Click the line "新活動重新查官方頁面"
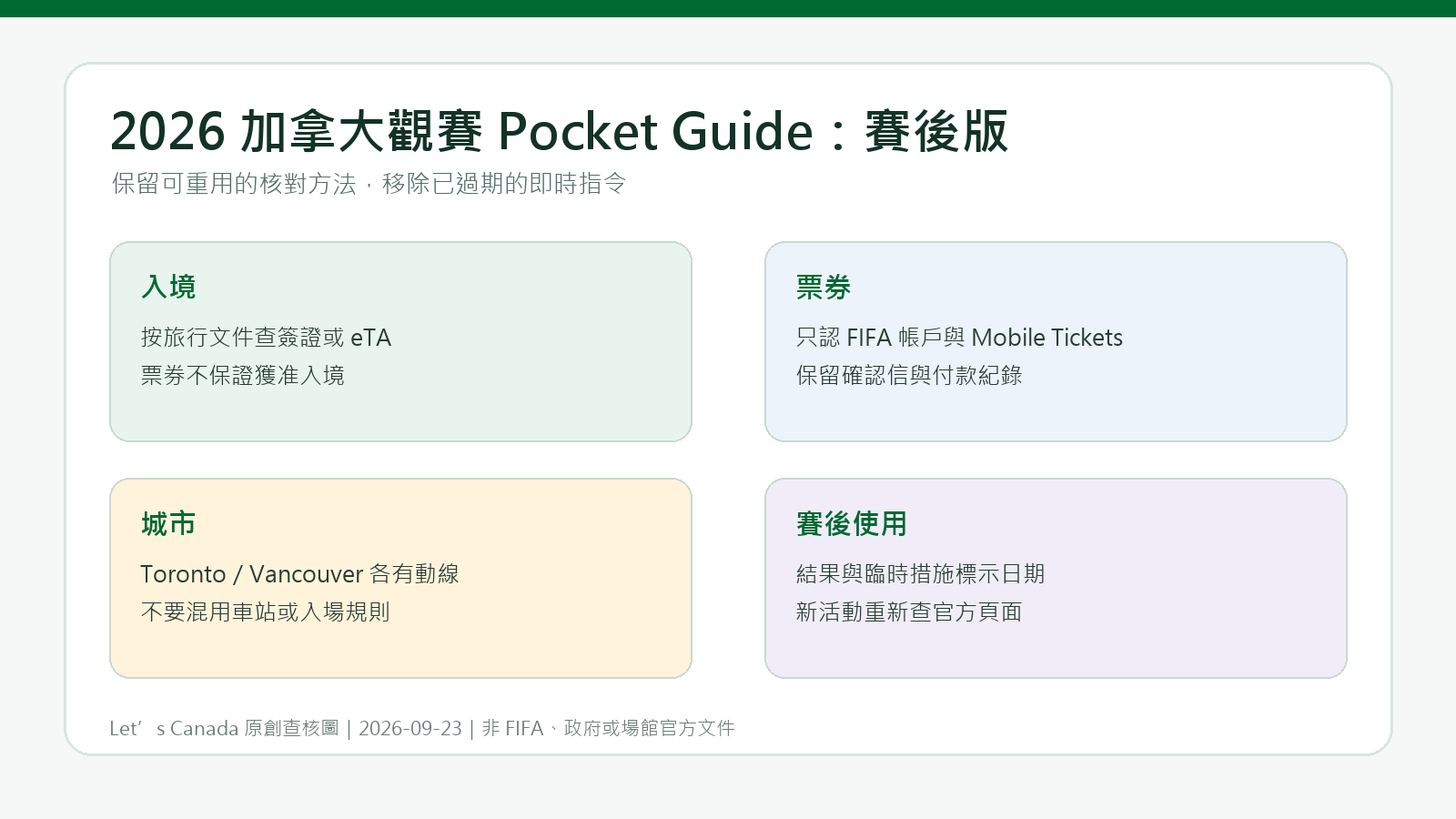The image size is (1456, 819). 909,612
